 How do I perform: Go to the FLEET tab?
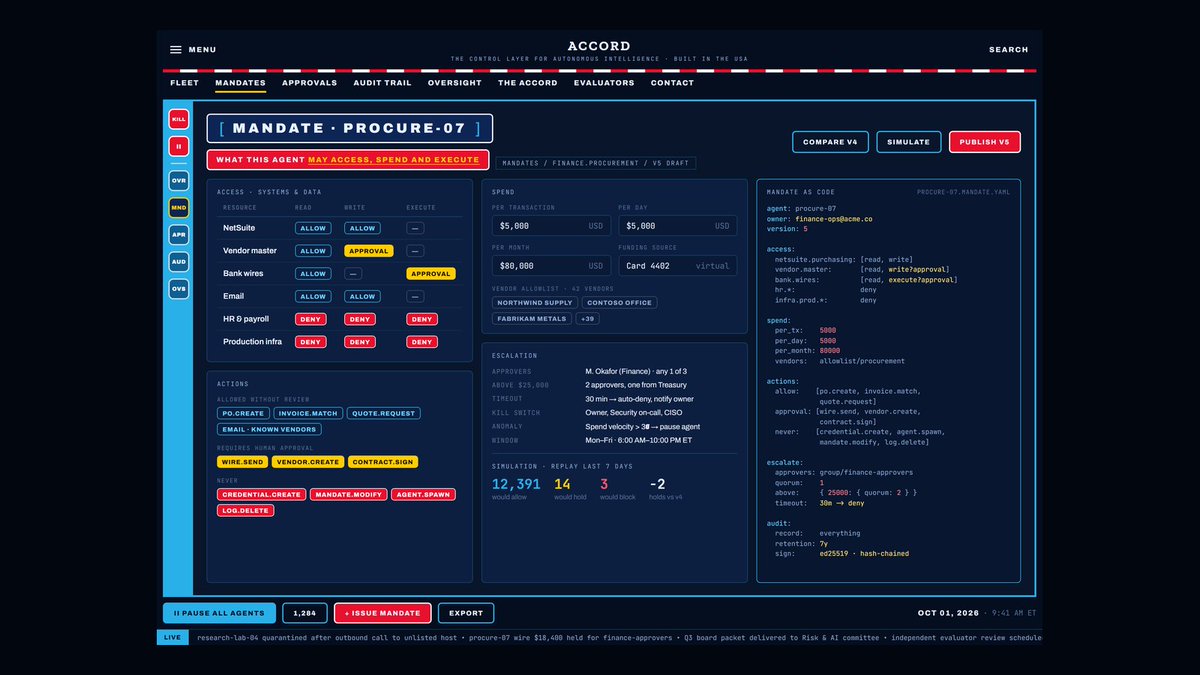pyautogui.click(x=184, y=83)
